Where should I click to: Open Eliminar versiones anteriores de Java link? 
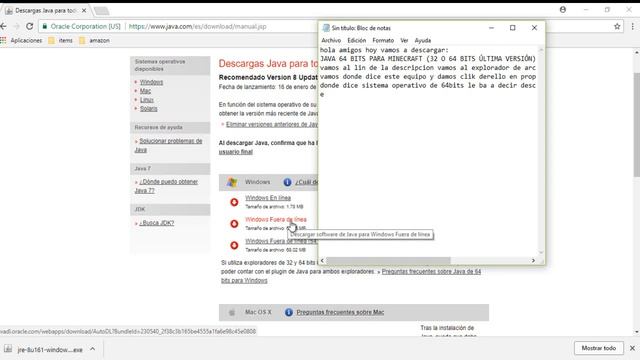tap(271, 124)
